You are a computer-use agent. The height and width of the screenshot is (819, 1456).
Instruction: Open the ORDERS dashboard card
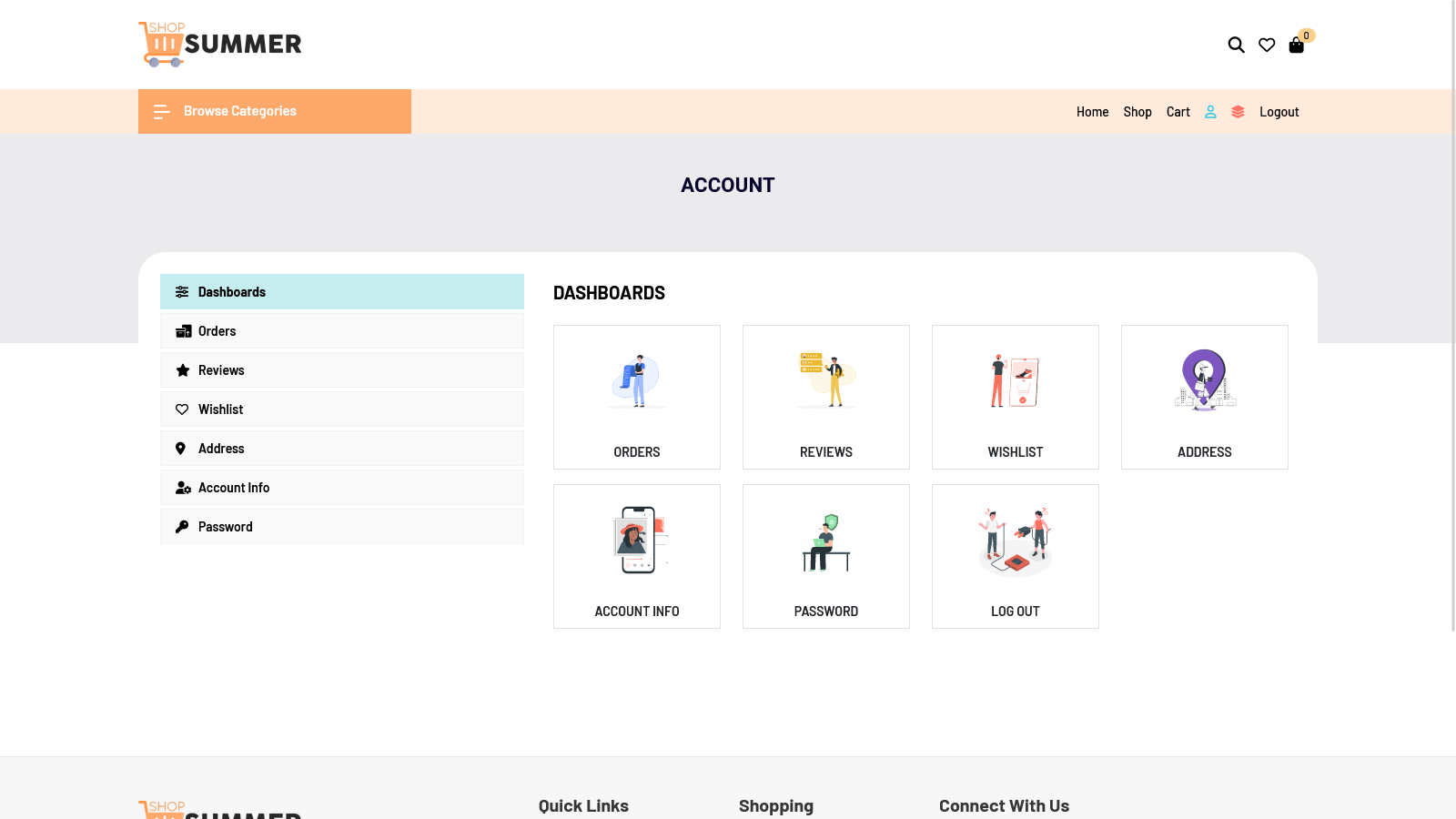click(636, 397)
